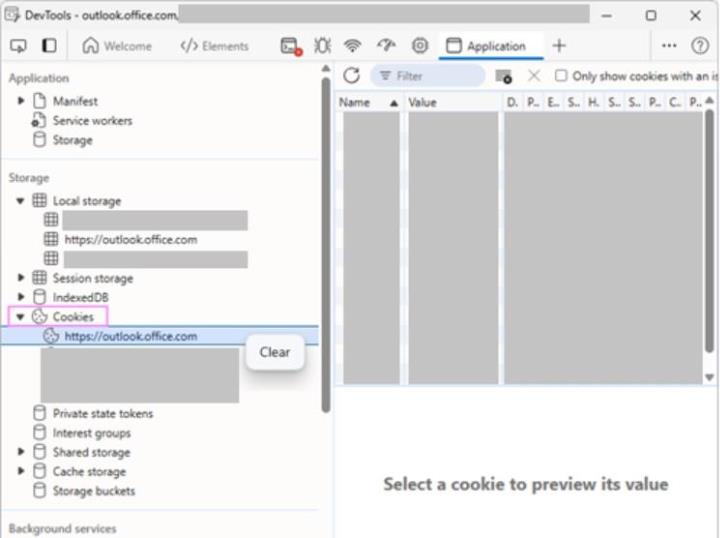
Task: Select the Local storage tree item
Action: (x=87, y=201)
